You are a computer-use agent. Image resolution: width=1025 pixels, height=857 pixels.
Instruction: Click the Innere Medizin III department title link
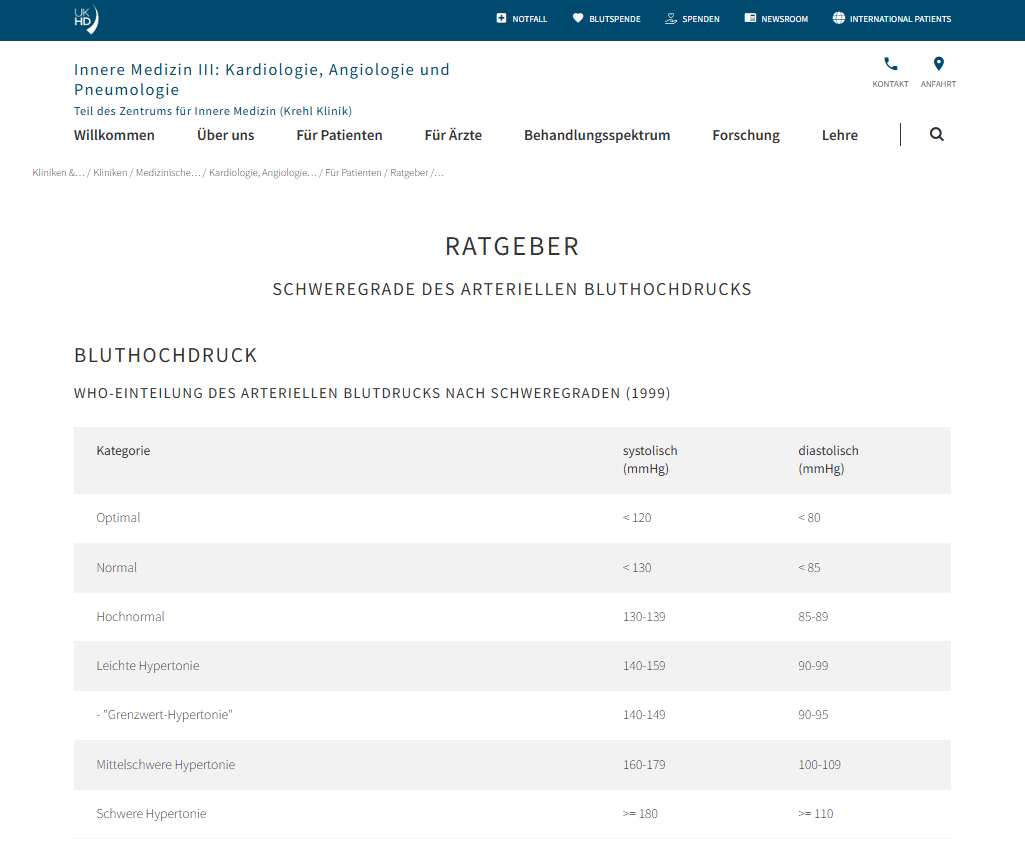click(x=261, y=79)
